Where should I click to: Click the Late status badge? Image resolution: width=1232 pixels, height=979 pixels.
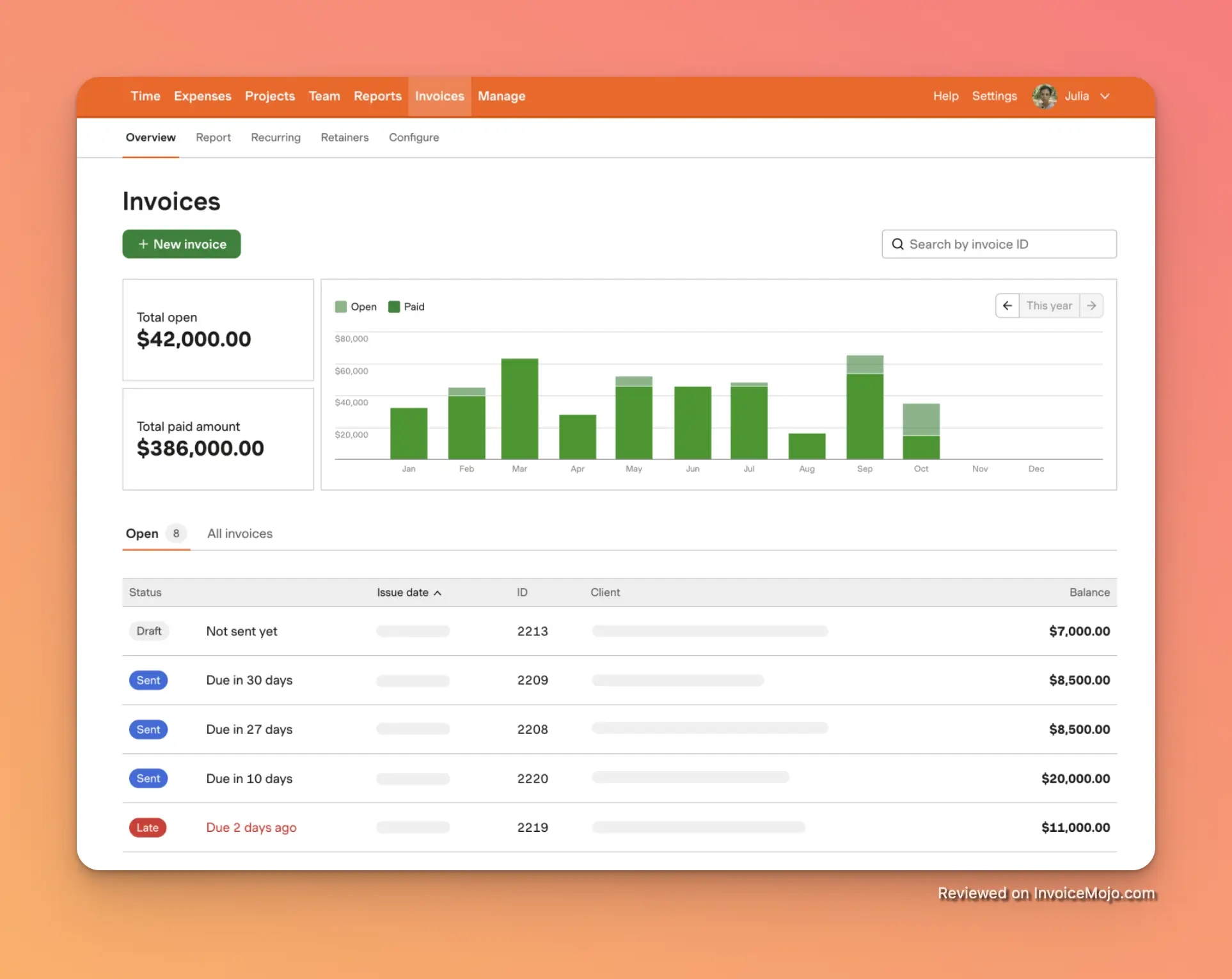148,827
